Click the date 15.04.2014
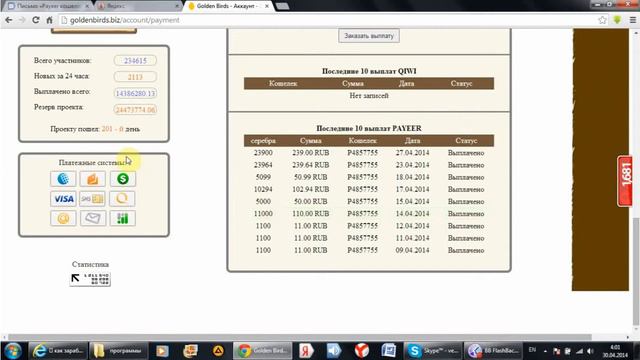Screen dimensions: 640x360 click(x=412, y=202)
